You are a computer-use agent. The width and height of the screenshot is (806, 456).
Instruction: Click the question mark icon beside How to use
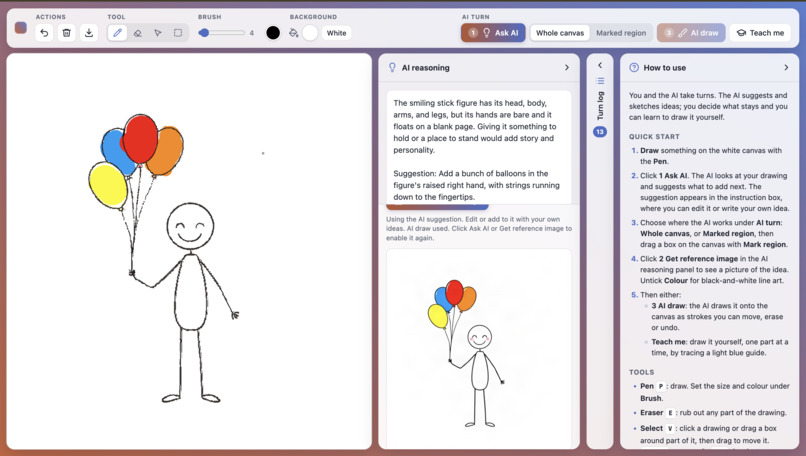point(634,67)
